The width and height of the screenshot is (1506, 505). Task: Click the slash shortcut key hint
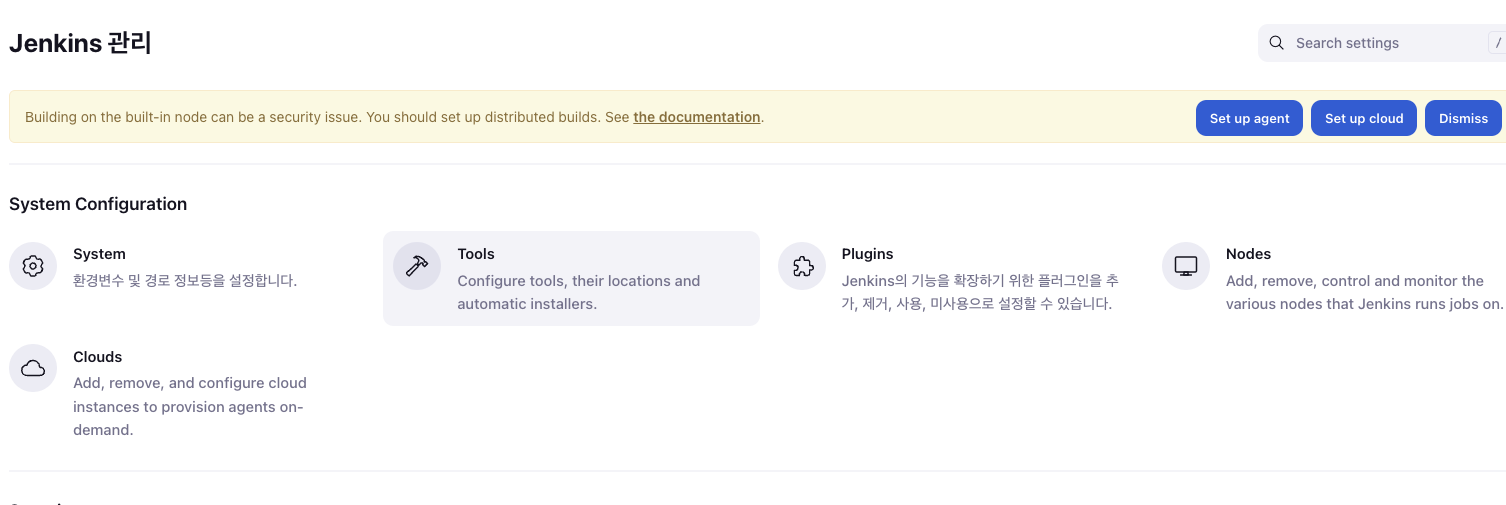click(1497, 43)
